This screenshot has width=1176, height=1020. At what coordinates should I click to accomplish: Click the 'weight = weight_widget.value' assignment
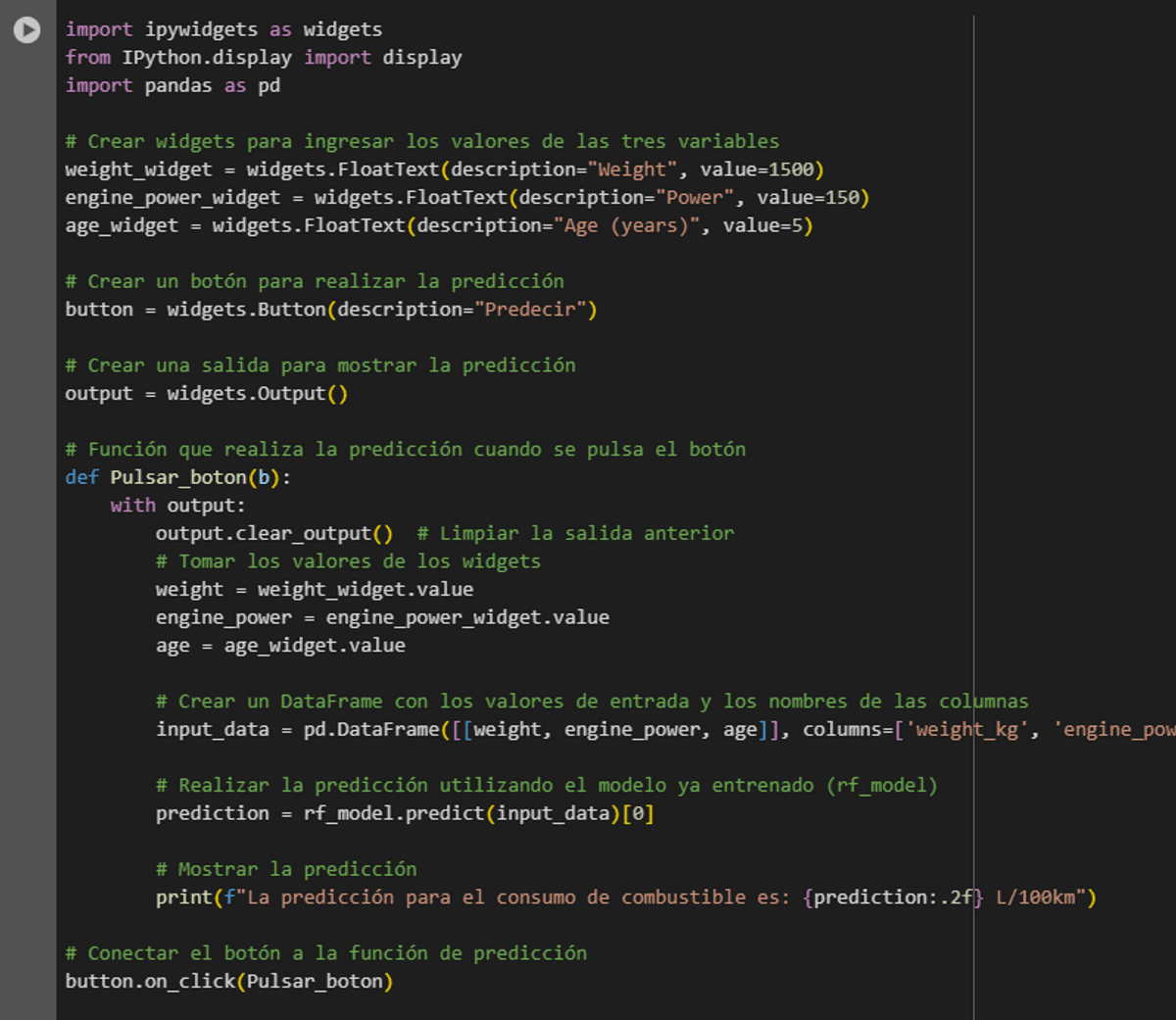[x=314, y=590]
